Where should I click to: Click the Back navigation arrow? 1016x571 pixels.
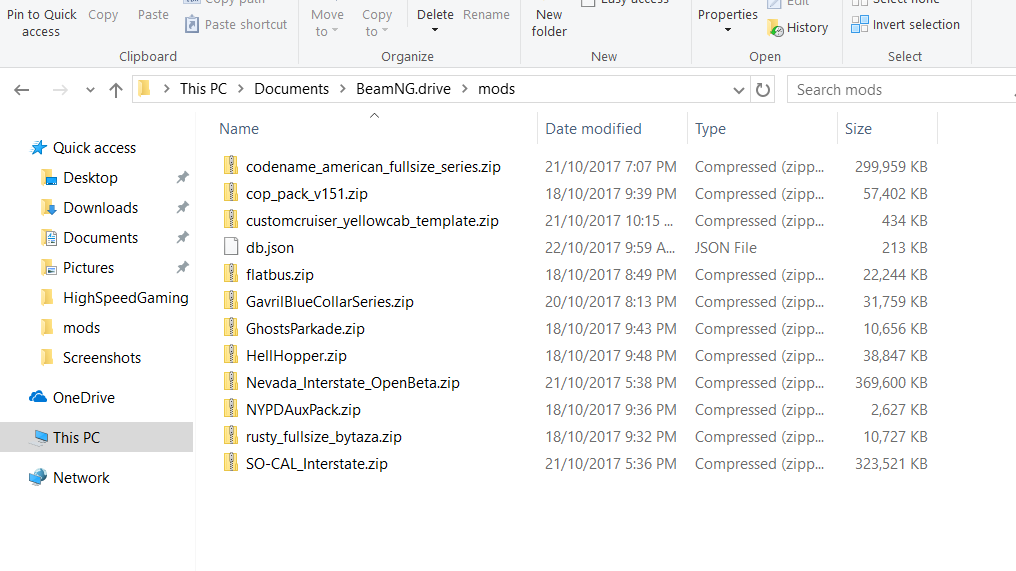point(22,90)
